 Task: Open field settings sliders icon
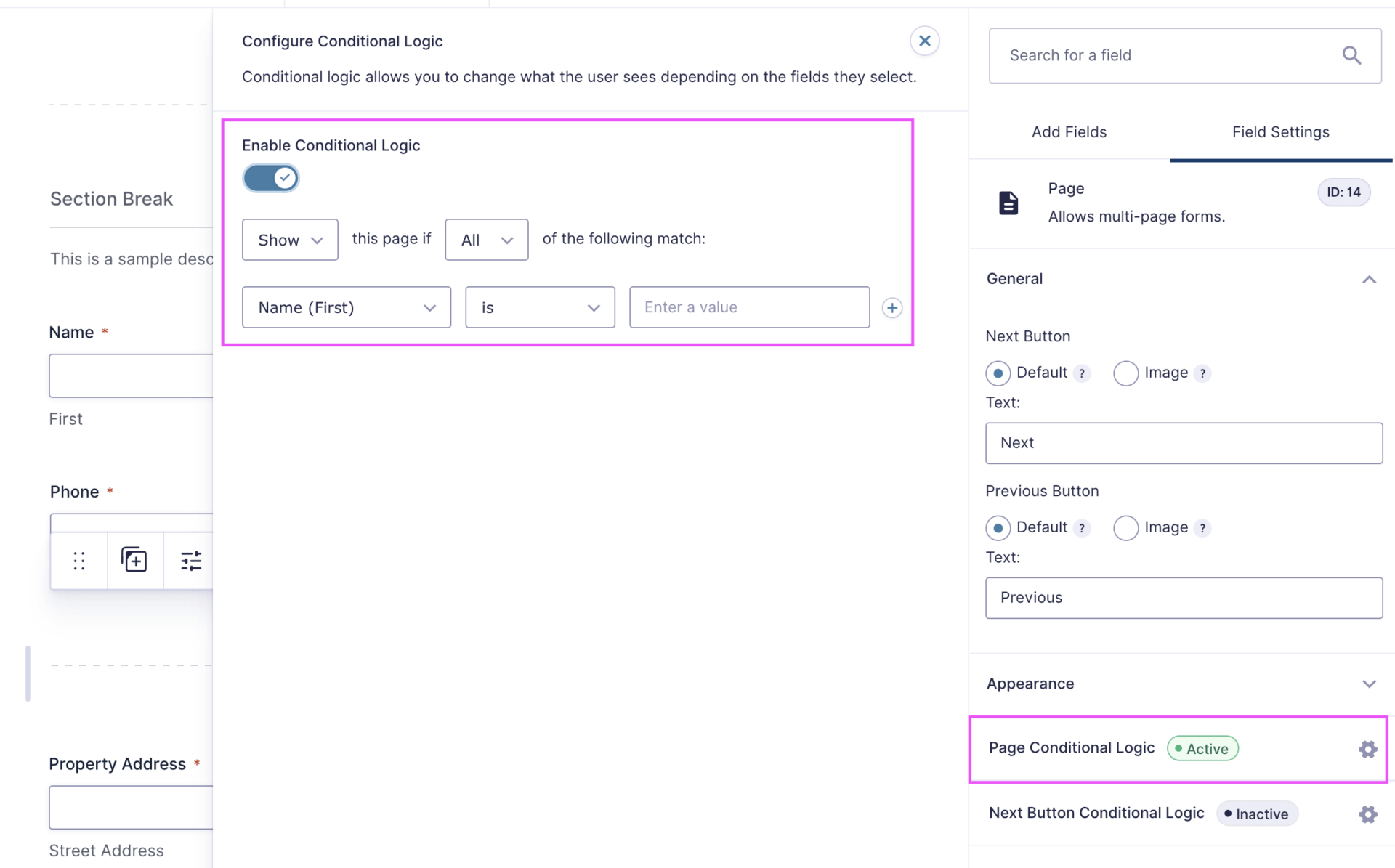[x=190, y=561]
